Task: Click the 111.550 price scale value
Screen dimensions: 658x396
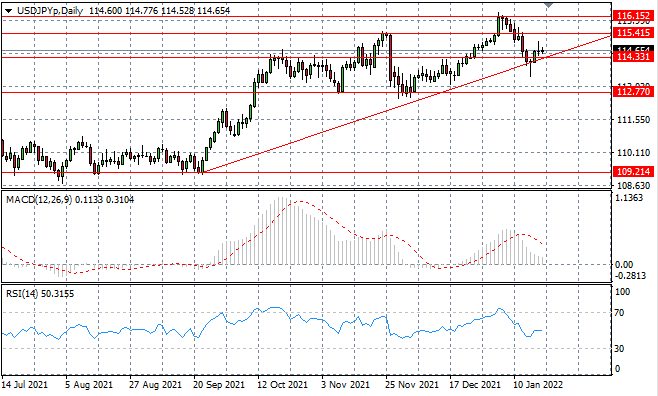Action: point(633,120)
